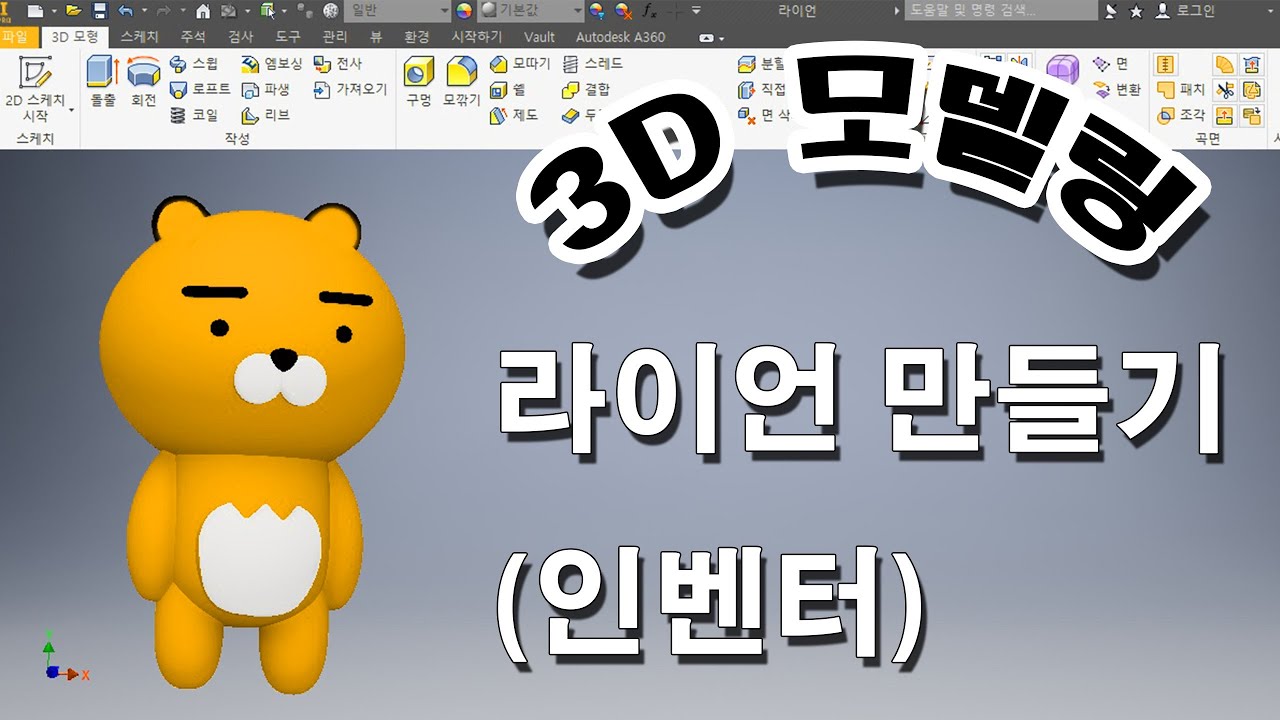Go to the Home view icon
The width and height of the screenshot is (1280, 720).
pos(203,11)
